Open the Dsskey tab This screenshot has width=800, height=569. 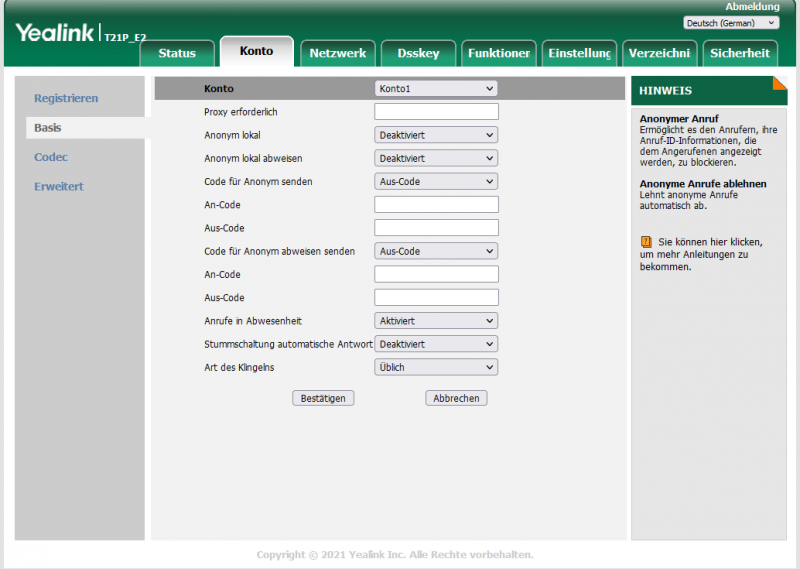tap(418, 53)
